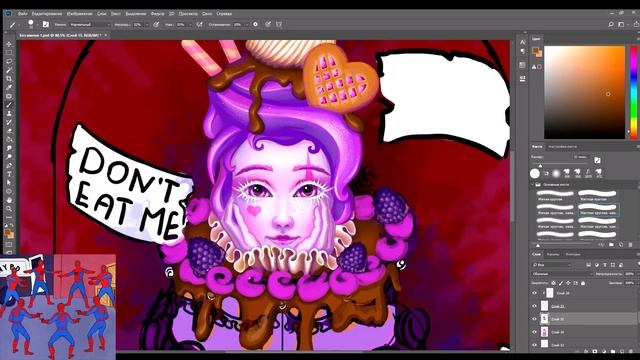Select the Lasso tool
The height and width of the screenshot is (360, 640).
click(x=9, y=61)
